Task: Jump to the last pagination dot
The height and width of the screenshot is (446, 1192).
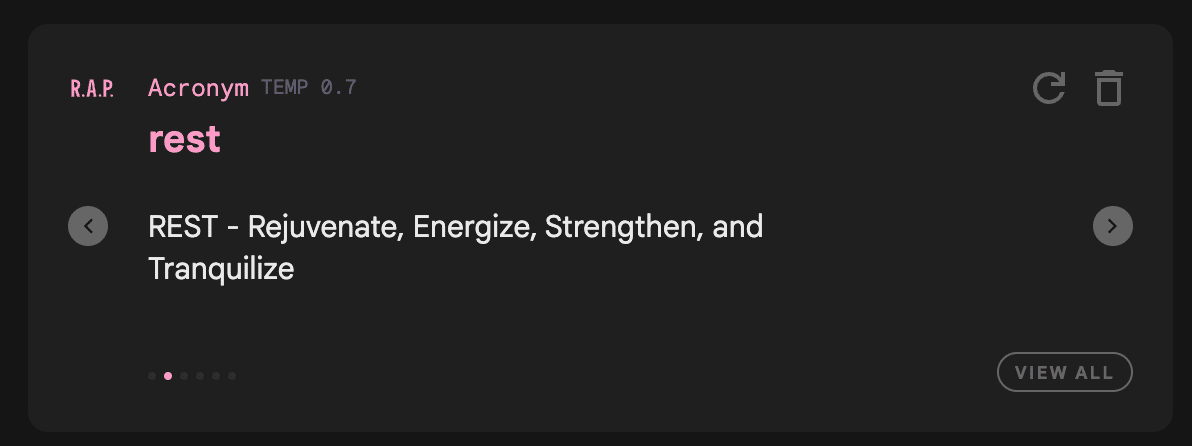Action: click(x=232, y=375)
